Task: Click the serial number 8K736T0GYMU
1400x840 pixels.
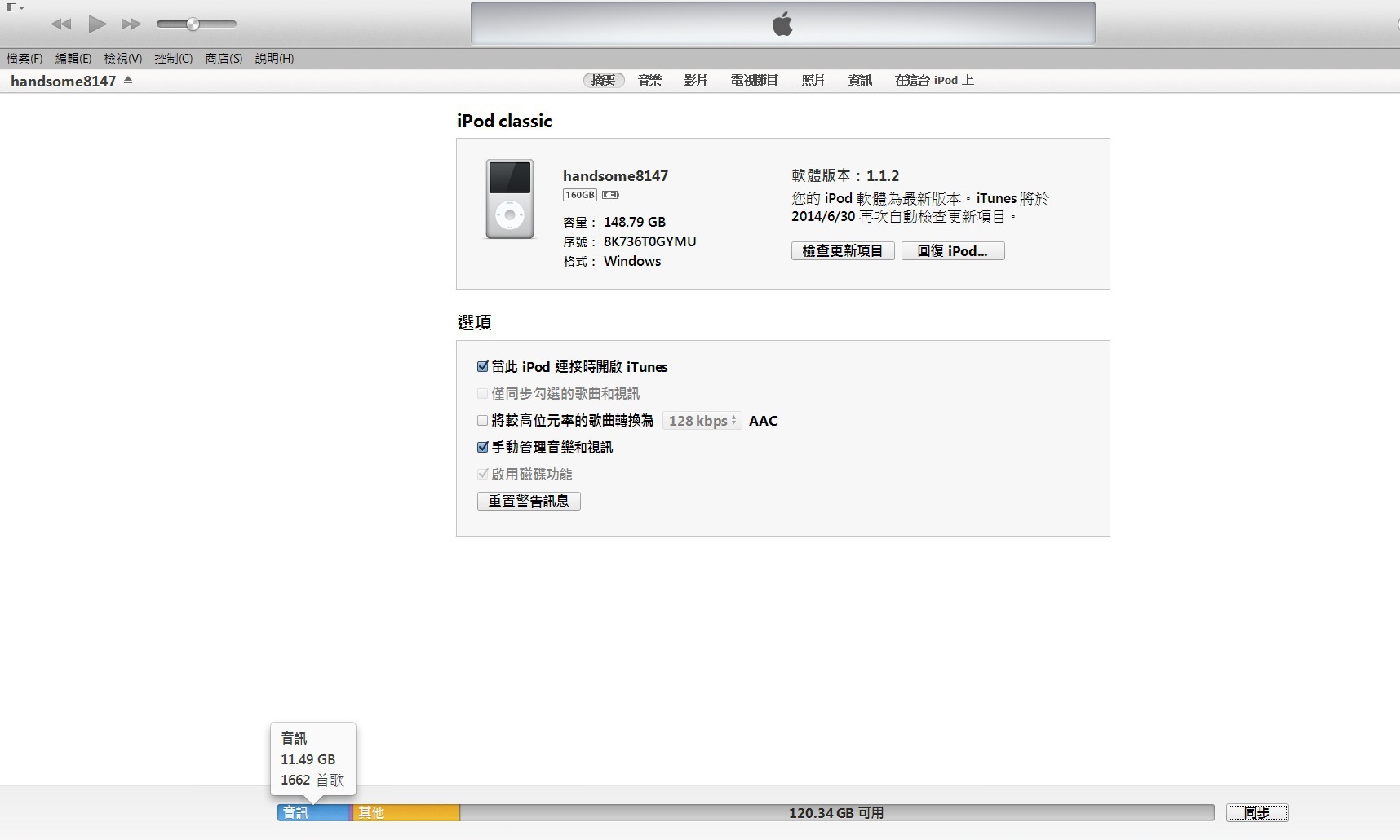Action: pyautogui.click(x=649, y=241)
